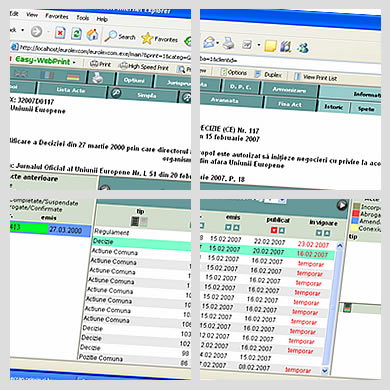
Task: Open the Home page icon
Action: (x=92, y=34)
